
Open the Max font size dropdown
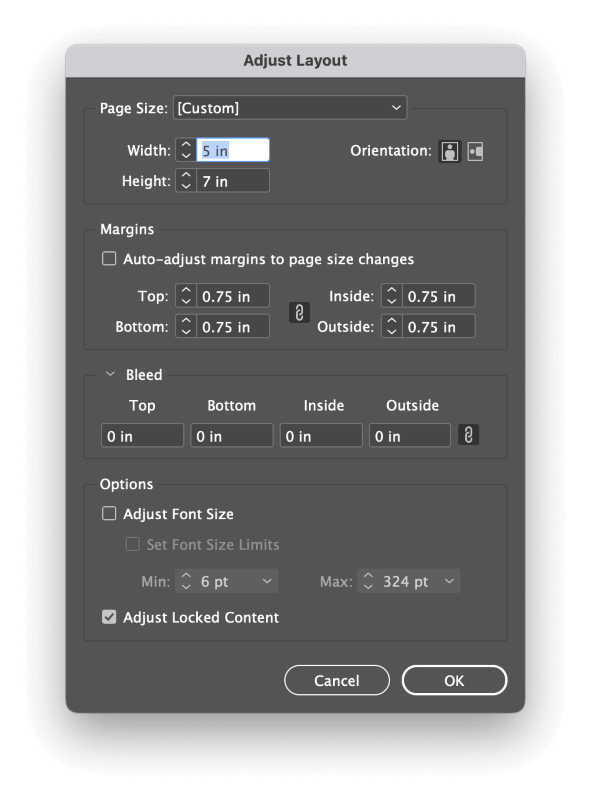click(x=449, y=581)
